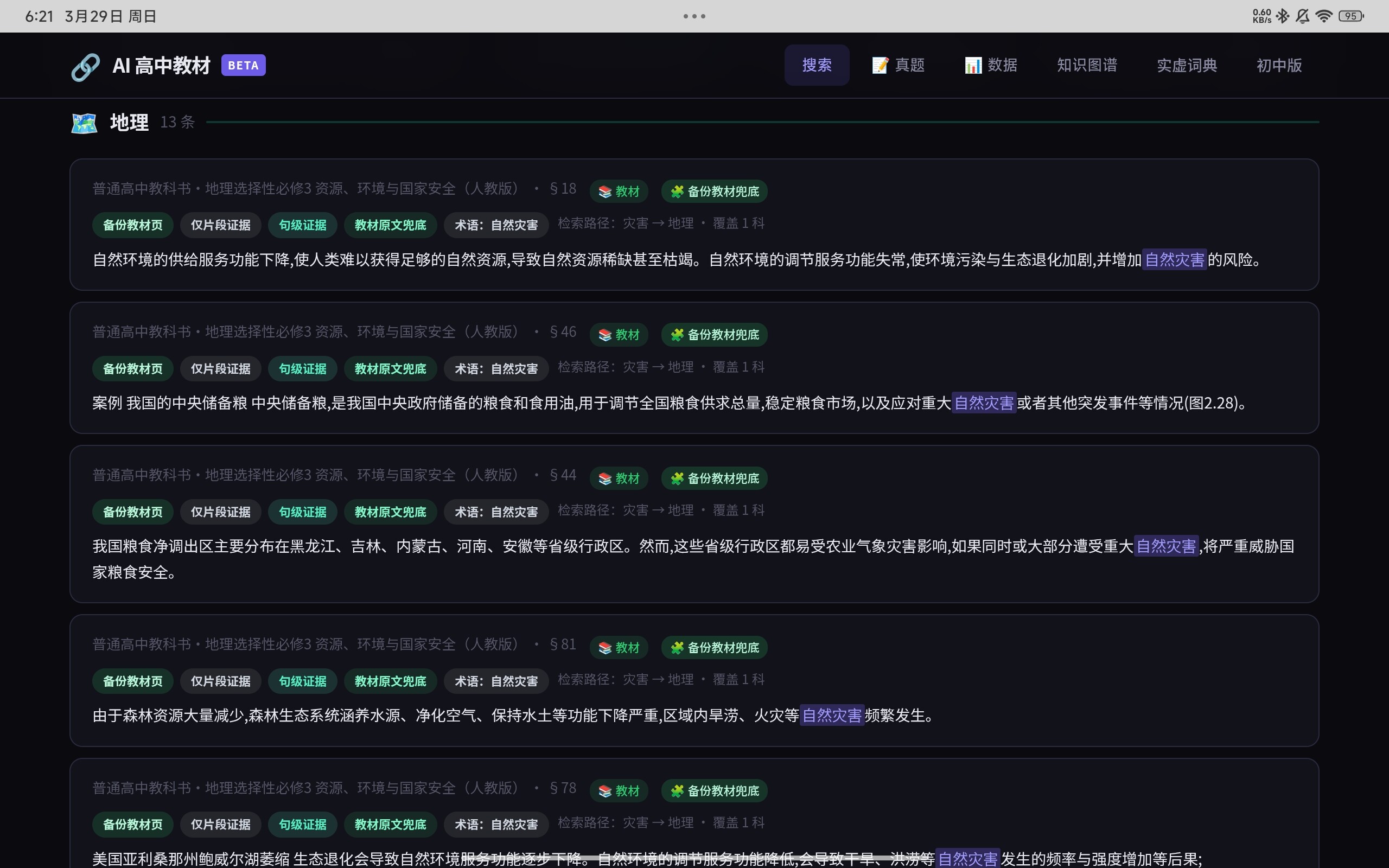Click the 备份教材页 tag in §18 card
The image size is (1389, 868).
click(132, 225)
